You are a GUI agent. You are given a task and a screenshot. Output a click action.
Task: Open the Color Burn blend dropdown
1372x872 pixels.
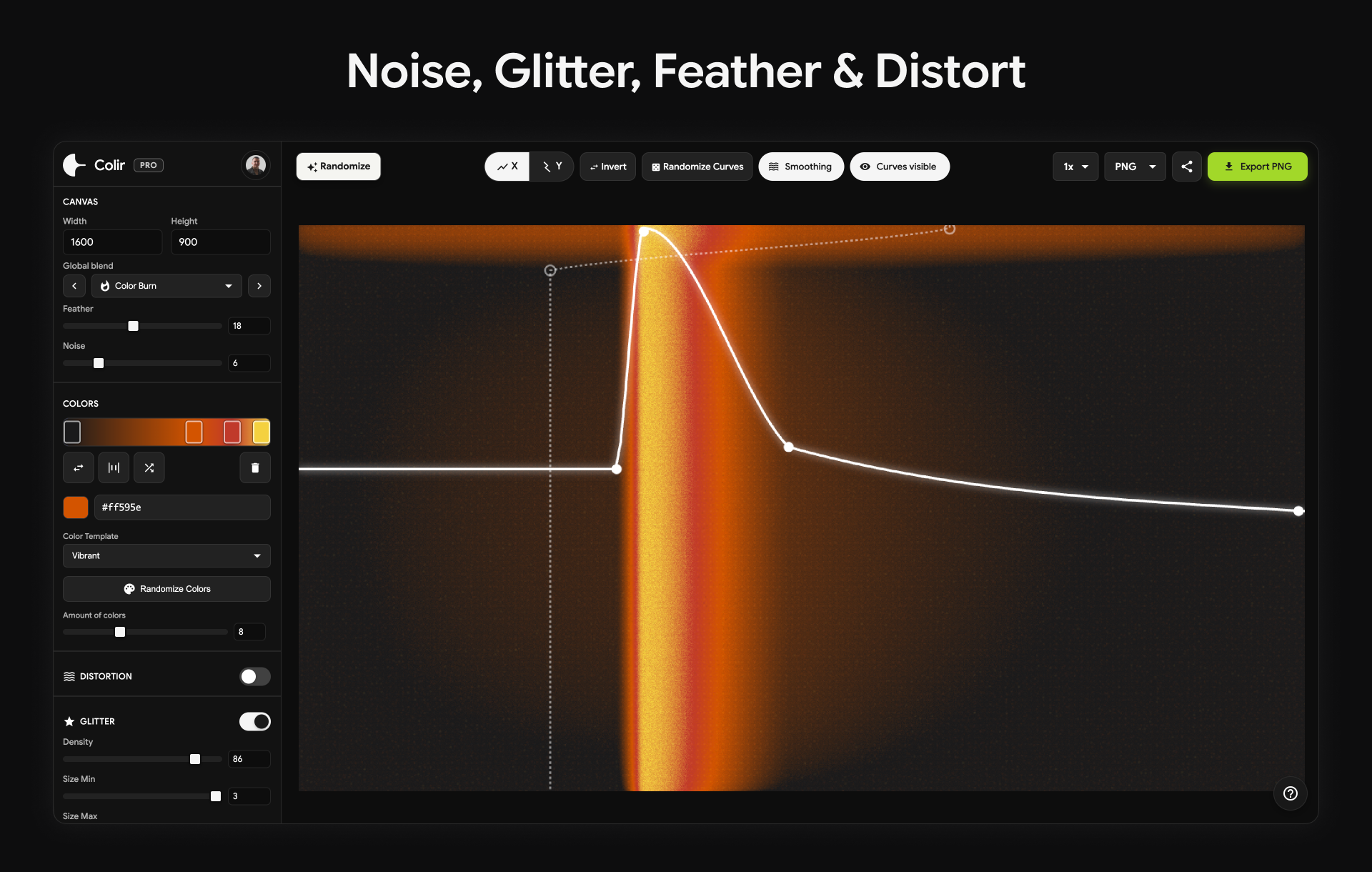pyautogui.click(x=166, y=286)
